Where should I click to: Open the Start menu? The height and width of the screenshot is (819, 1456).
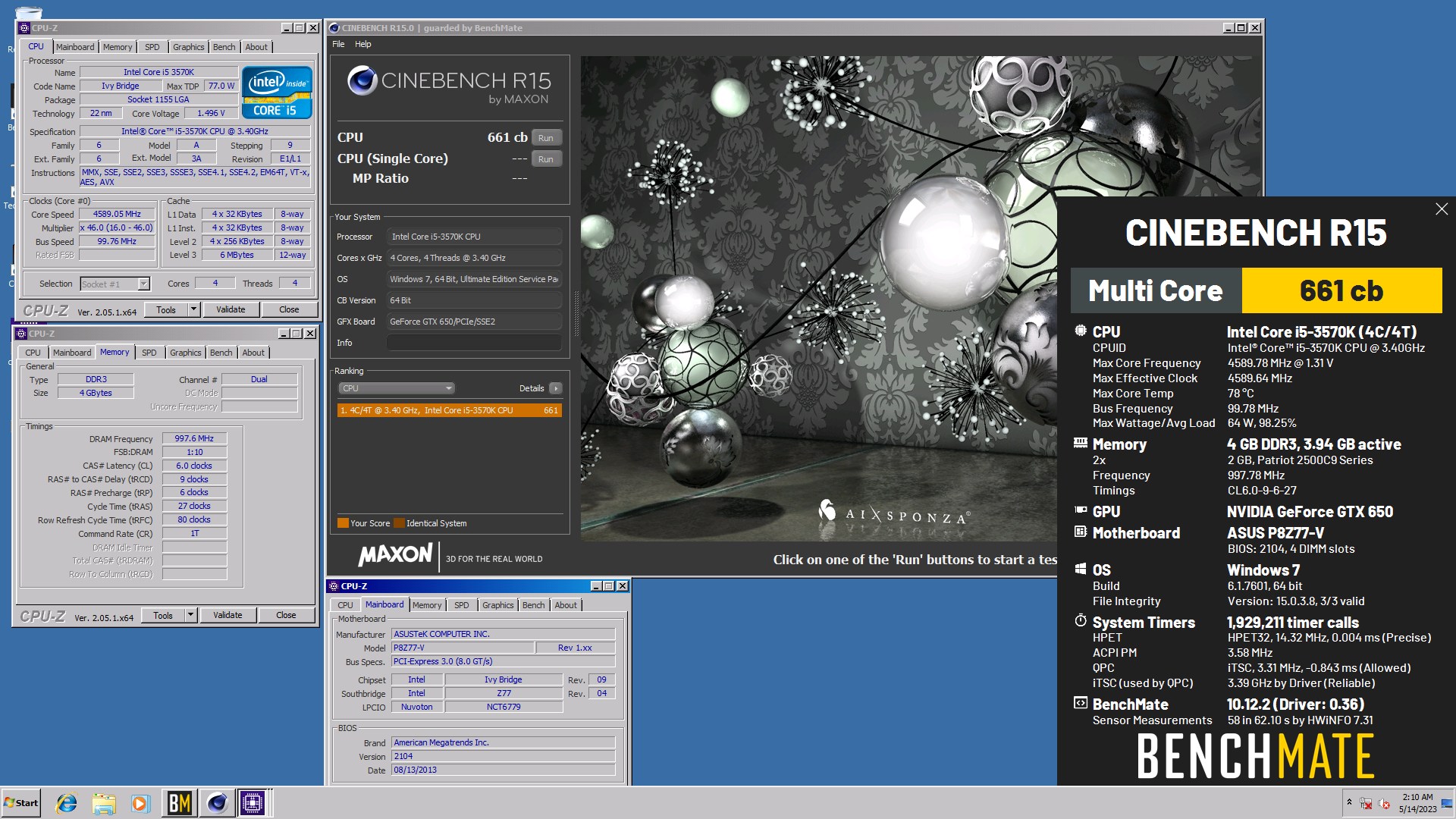point(21,803)
